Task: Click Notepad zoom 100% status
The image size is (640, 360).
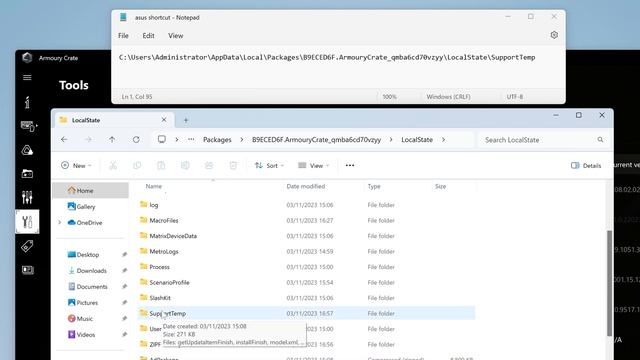Action: click(x=389, y=97)
